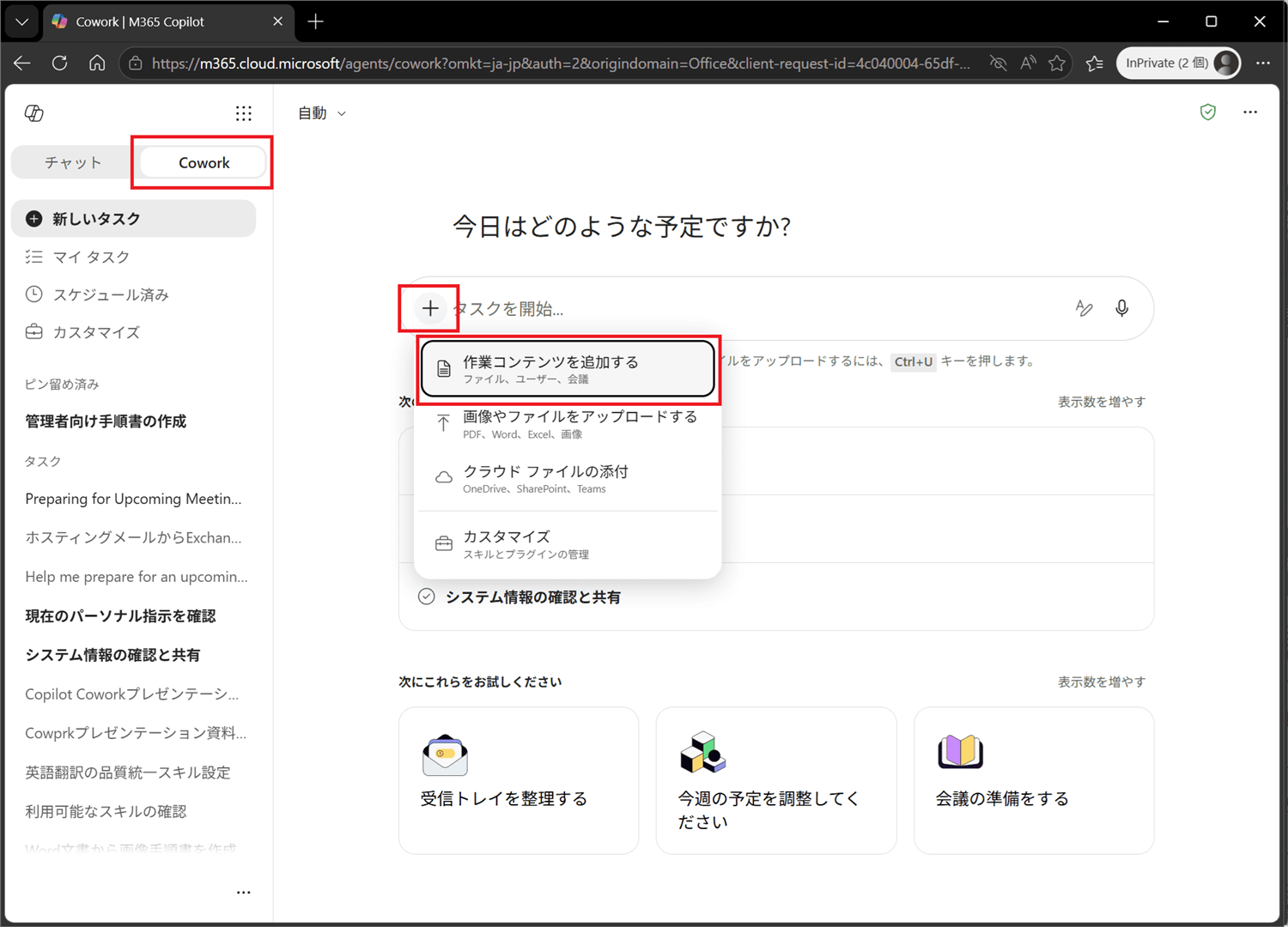Select カスタマイズ スキルとプラグインの管理 menu item
Screen dimensions: 1288x927
coord(568,544)
